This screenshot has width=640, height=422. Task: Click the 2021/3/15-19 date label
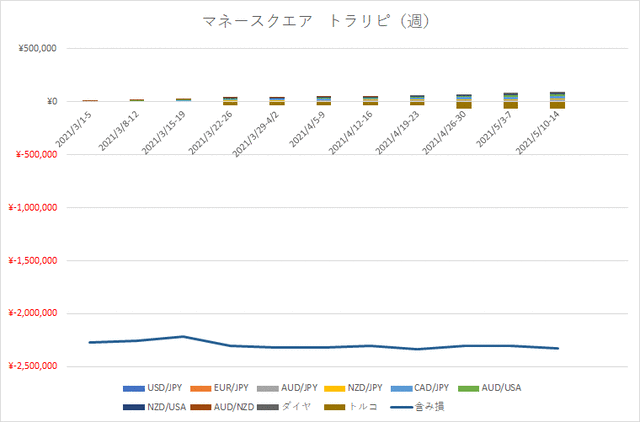[164, 133]
